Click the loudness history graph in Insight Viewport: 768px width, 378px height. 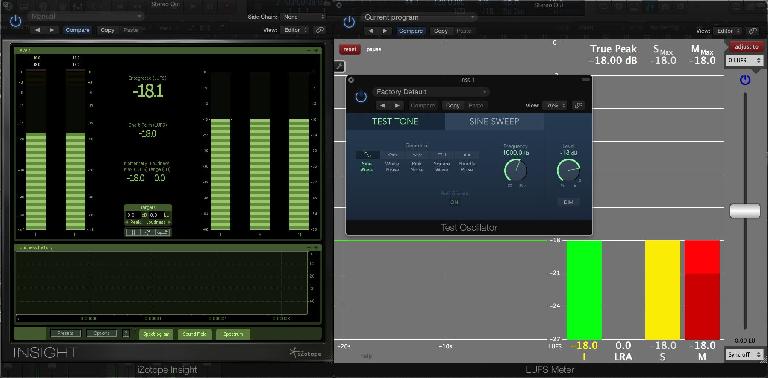(x=161, y=284)
